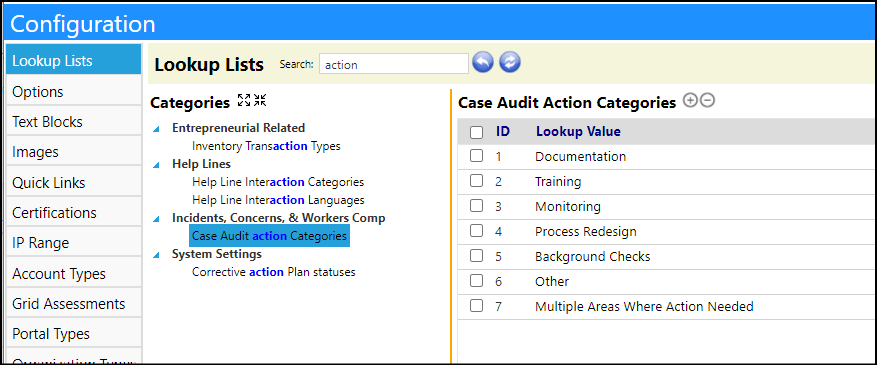Open the Quick Links sidebar section
The width and height of the screenshot is (877, 365).
point(73,182)
